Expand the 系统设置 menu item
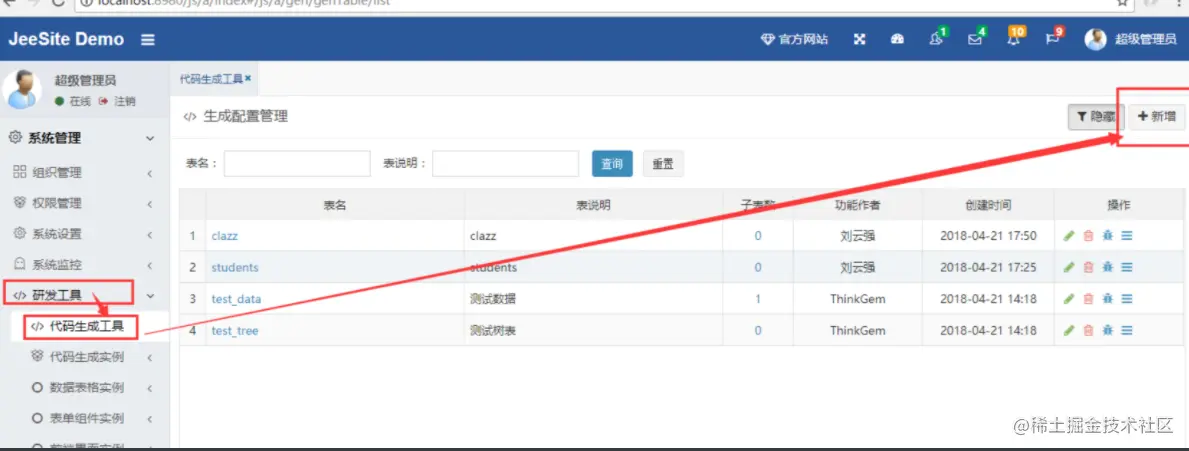The image size is (1189, 451). [x=84, y=233]
